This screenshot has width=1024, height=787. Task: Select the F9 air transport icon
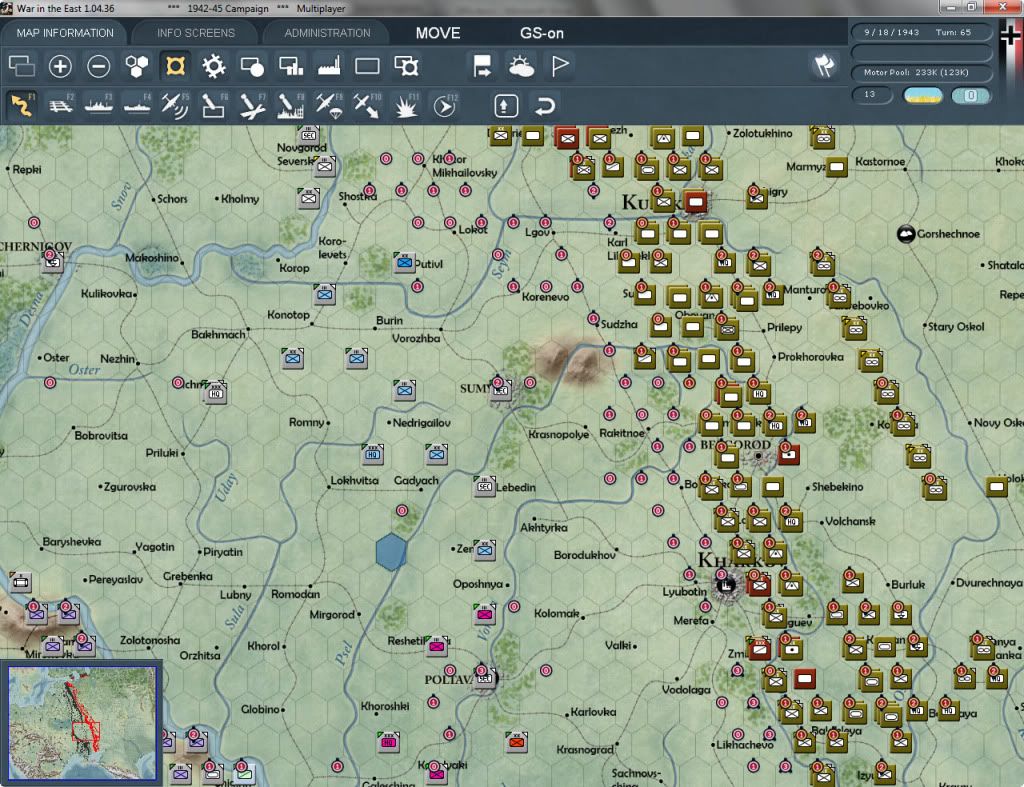329,105
